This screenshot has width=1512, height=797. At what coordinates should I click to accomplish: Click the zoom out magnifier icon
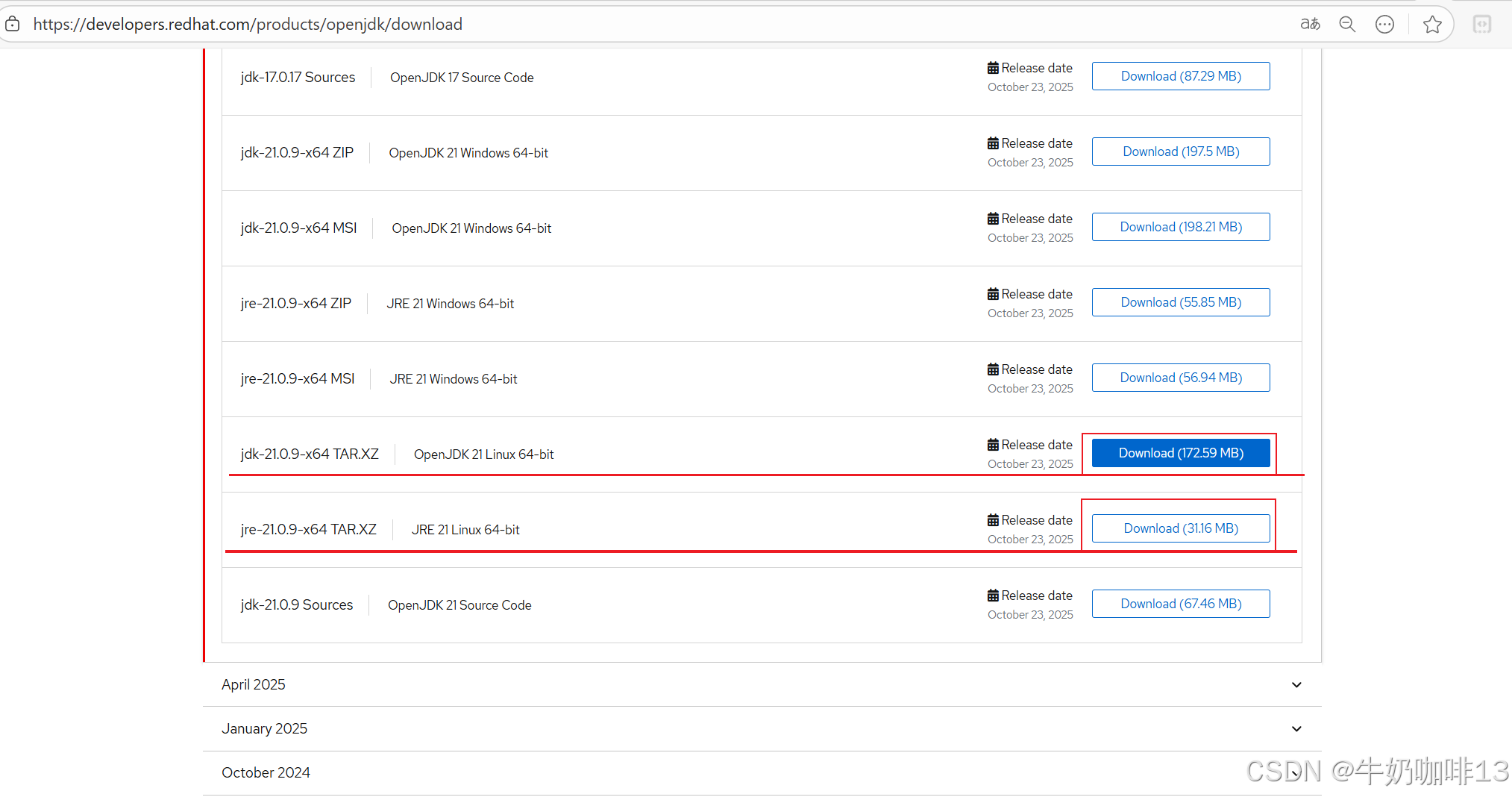click(1347, 25)
